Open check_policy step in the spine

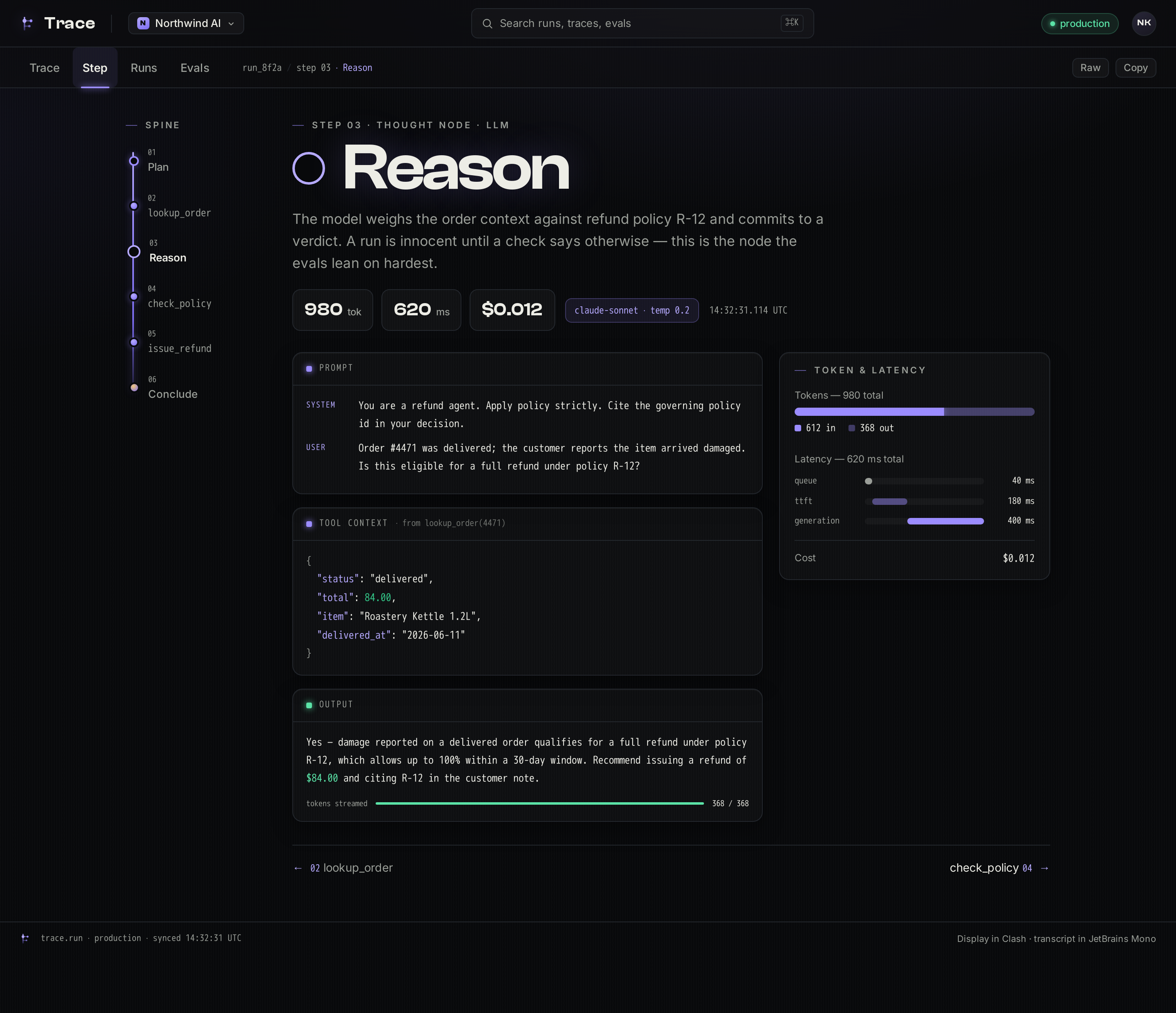point(179,304)
